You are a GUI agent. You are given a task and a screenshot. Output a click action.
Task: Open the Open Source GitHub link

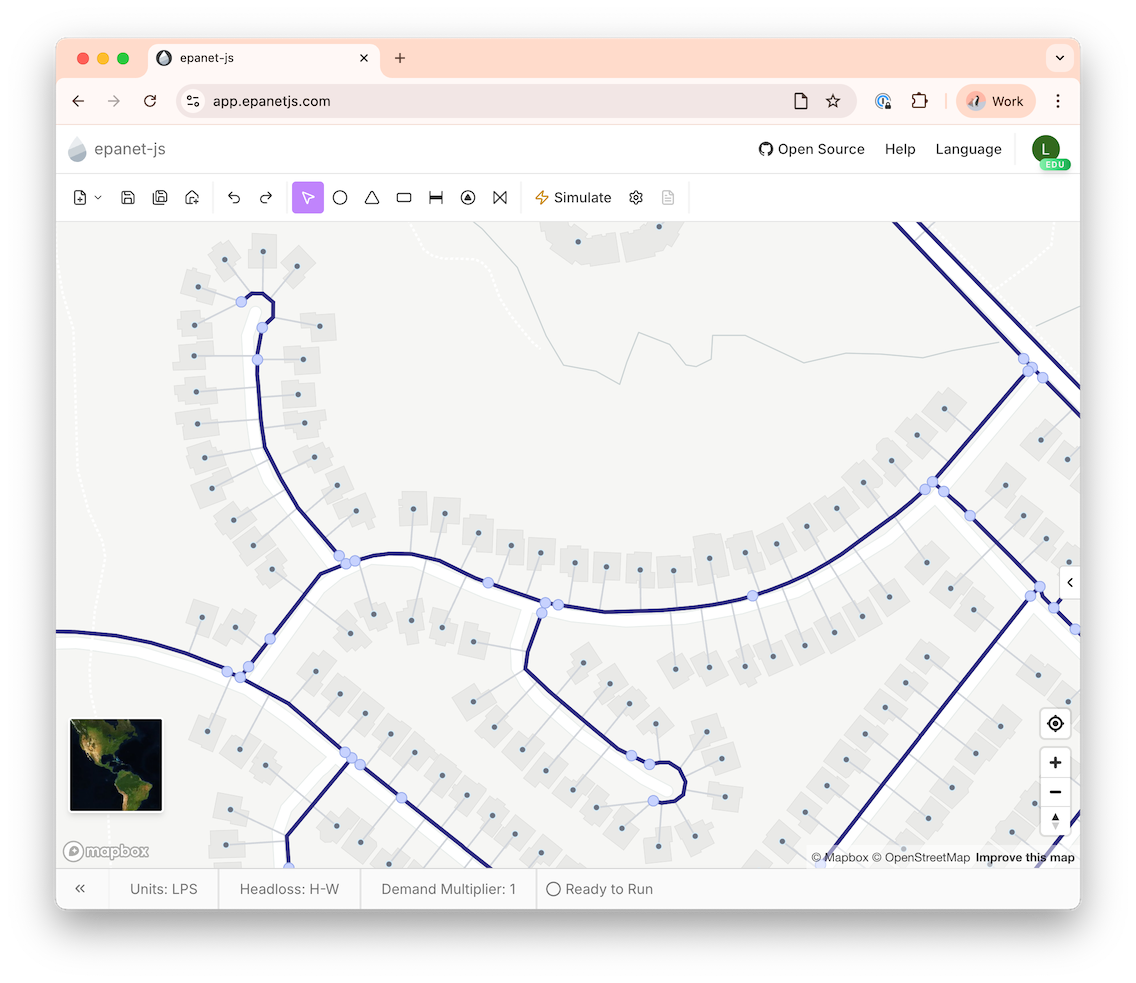[811, 149]
